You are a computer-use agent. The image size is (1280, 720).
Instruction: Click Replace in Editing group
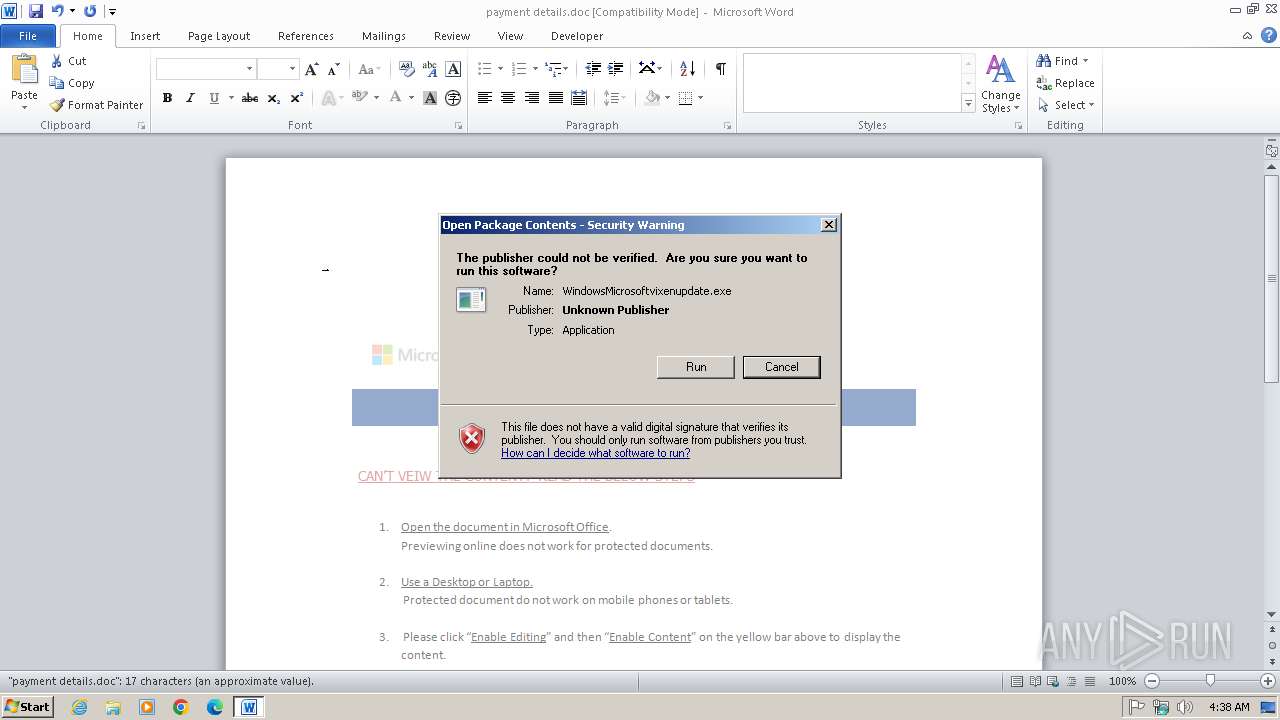[x=1065, y=83]
